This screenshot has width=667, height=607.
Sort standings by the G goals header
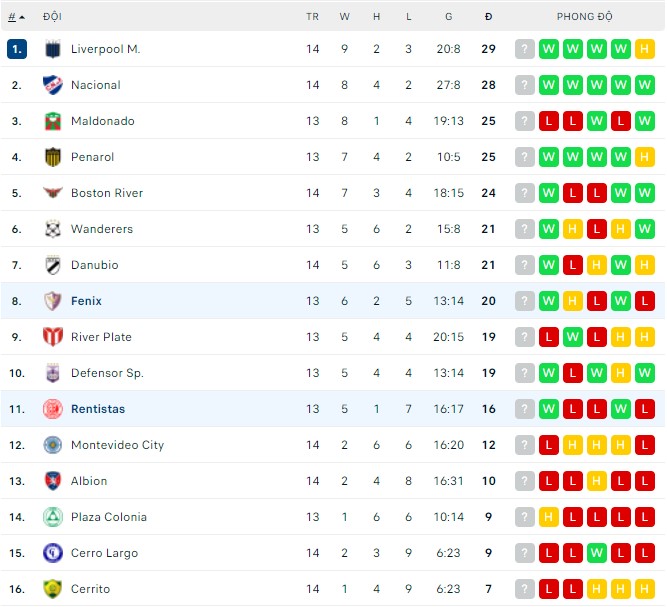pyautogui.click(x=448, y=17)
